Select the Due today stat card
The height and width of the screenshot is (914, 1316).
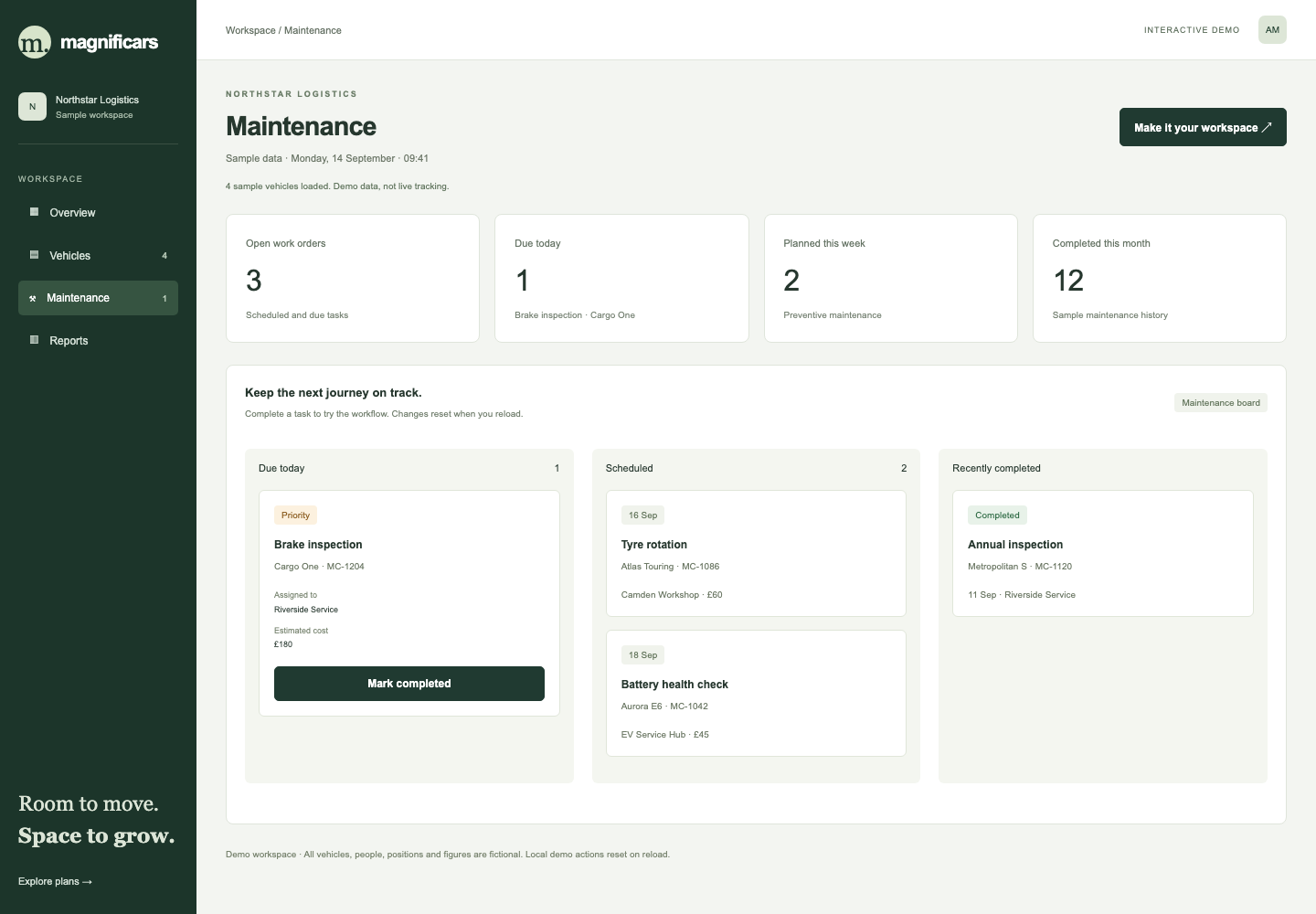pos(621,278)
